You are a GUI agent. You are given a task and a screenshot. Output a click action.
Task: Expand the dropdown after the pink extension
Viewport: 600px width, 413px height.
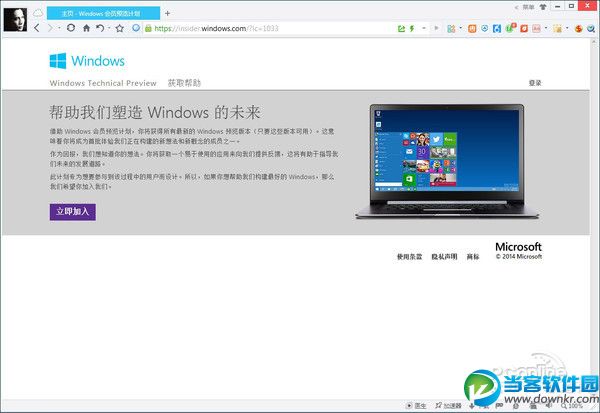546,28
